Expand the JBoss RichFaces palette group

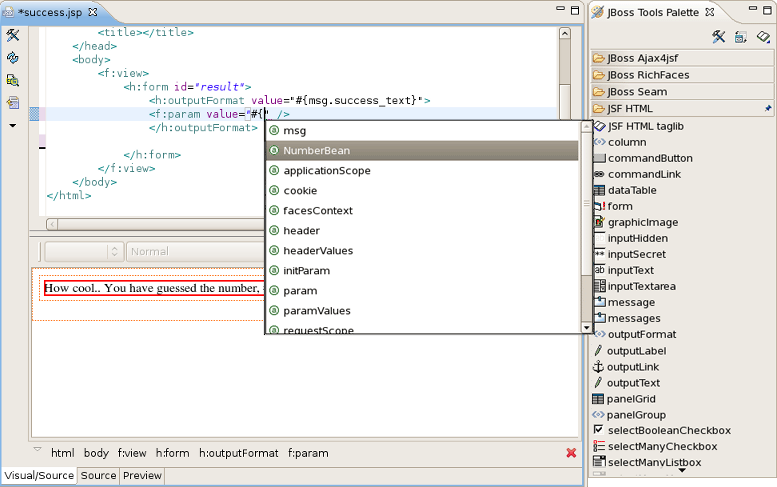click(x=682, y=75)
